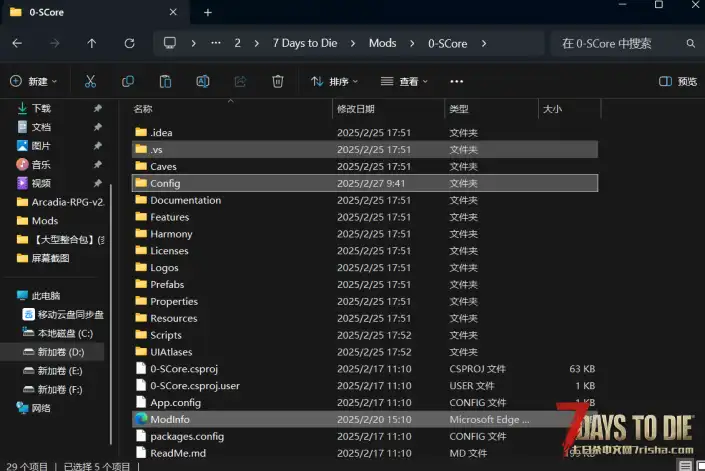Expand chevron after 7 Days to Die breadcrumb
The image size is (705, 471).
tap(353, 43)
